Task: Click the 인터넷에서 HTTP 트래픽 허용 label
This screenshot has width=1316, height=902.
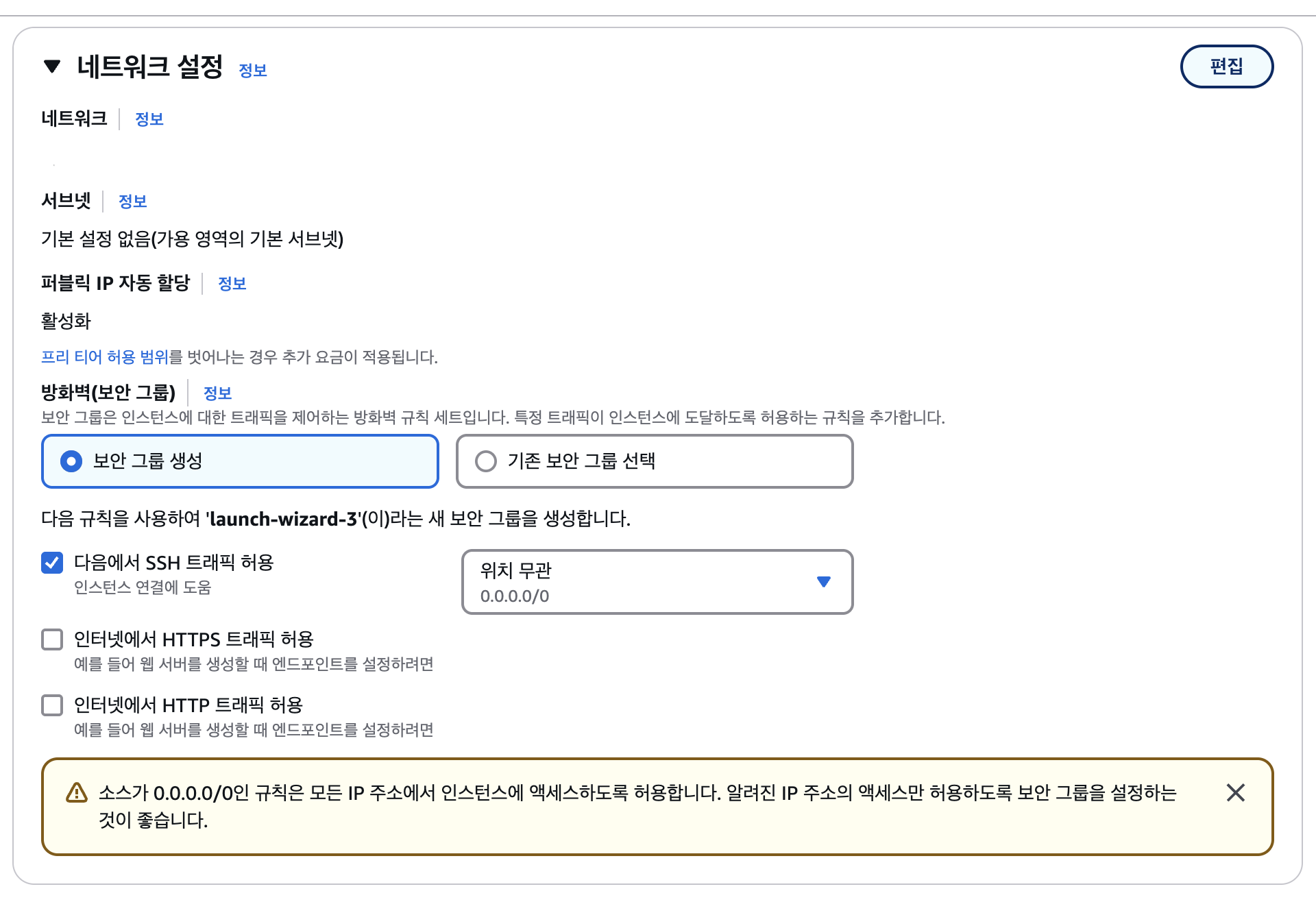Action: tap(188, 705)
